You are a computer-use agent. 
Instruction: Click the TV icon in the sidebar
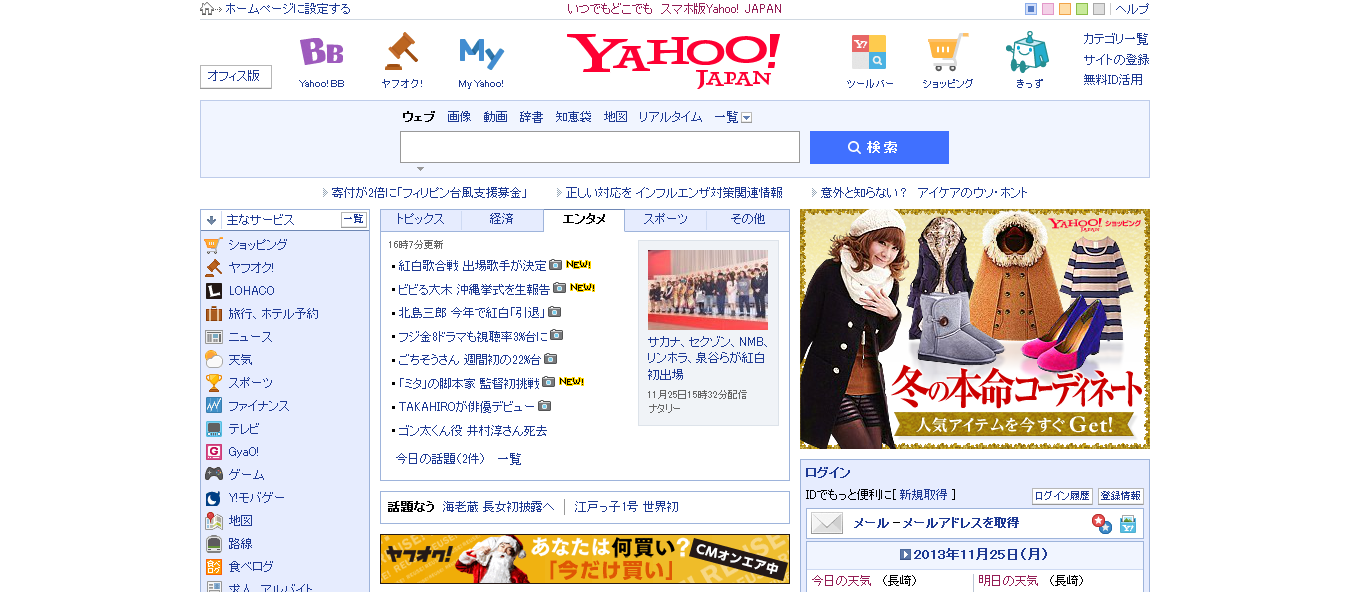pos(213,428)
